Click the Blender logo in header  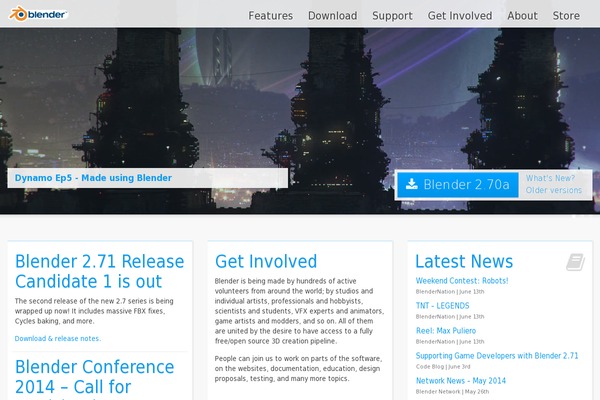click(x=38, y=14)
